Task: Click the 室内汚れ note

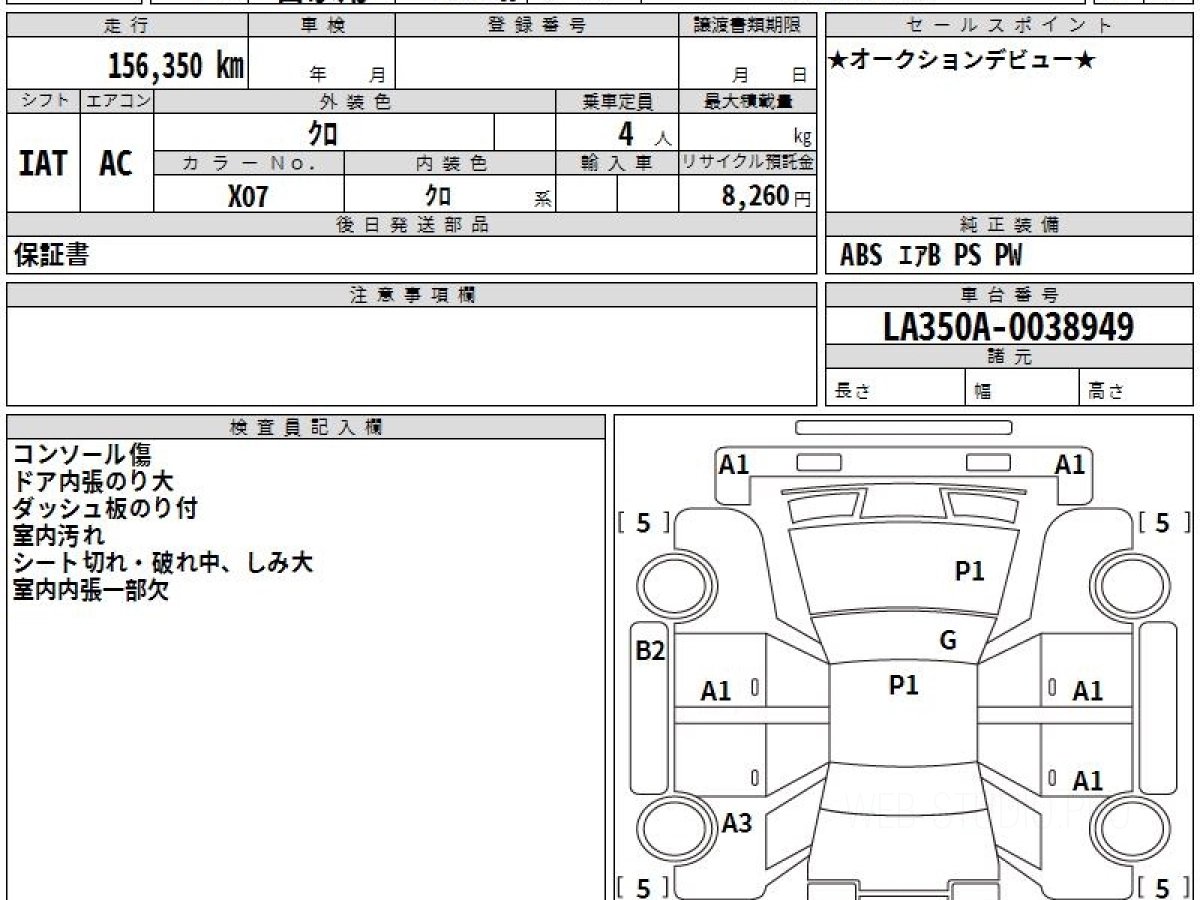Action: click(x=58, y=536)
